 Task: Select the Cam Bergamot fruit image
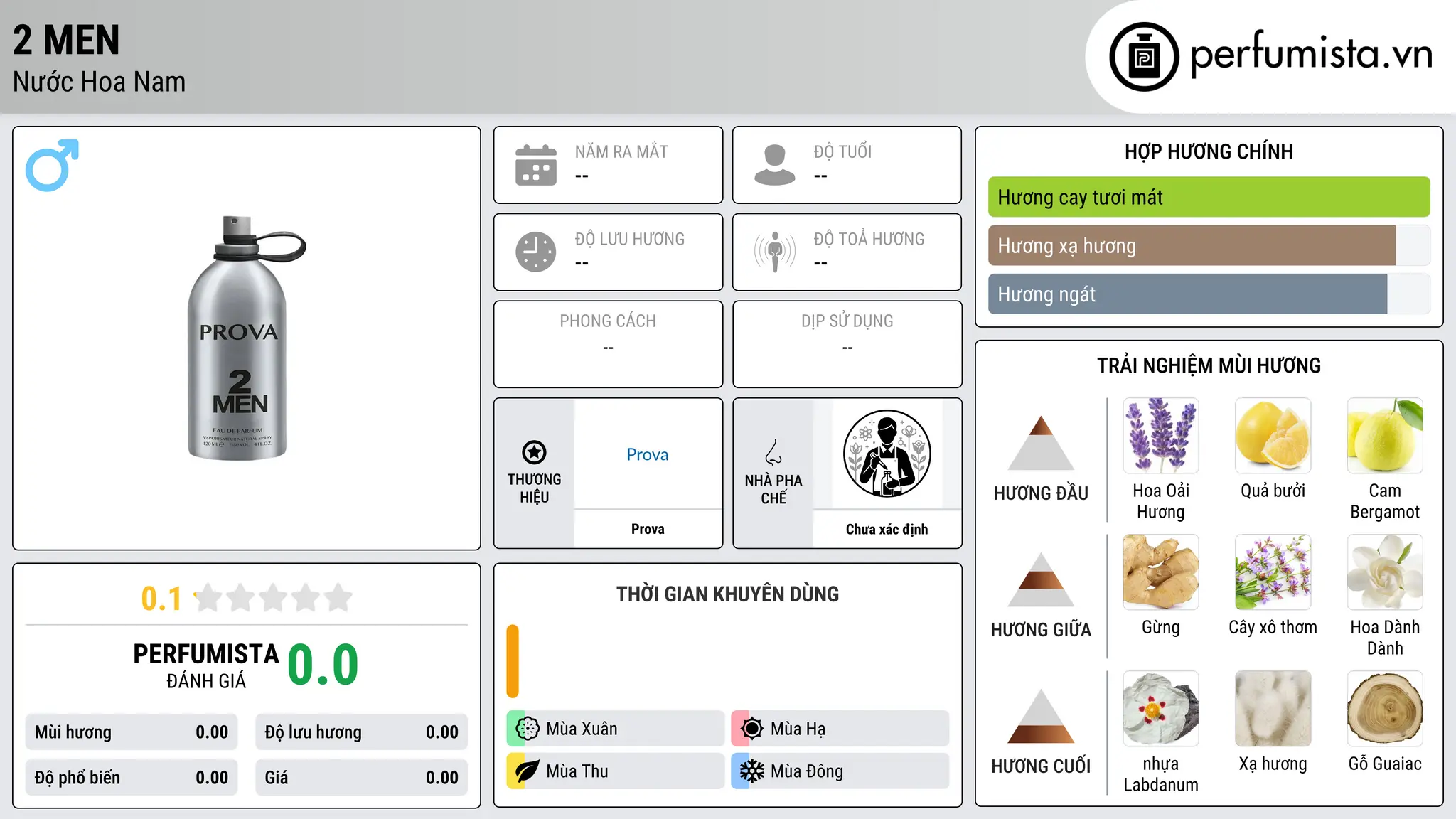pos(1385,436)
